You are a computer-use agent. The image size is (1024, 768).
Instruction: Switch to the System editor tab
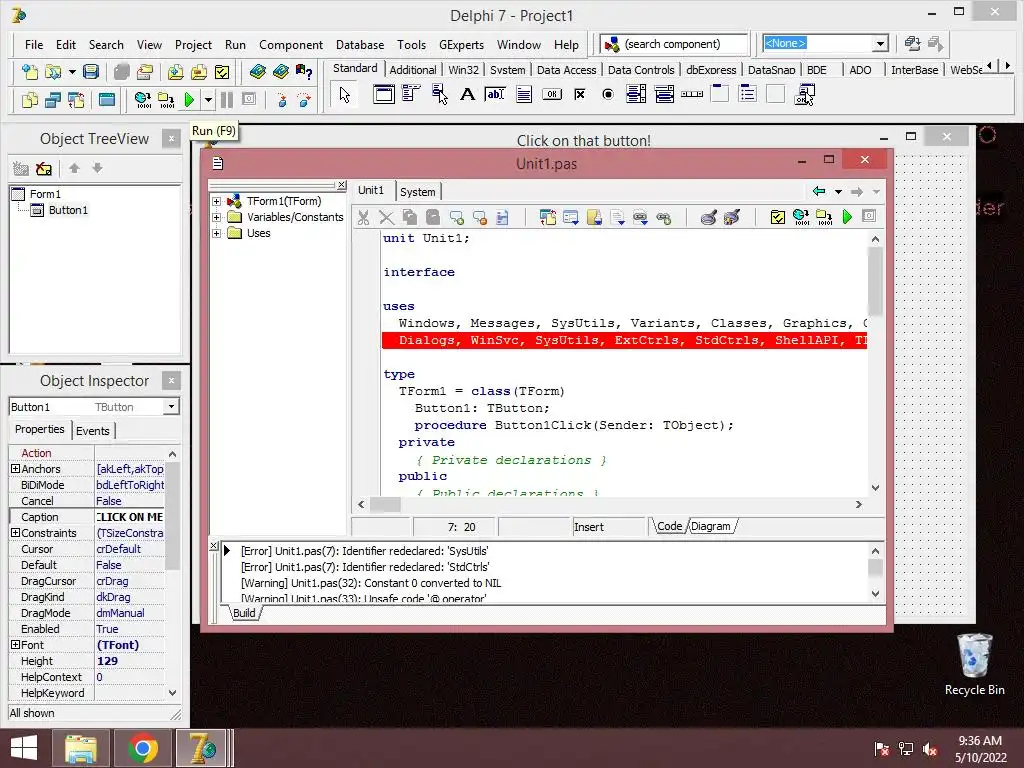click(x=418, y=192)
